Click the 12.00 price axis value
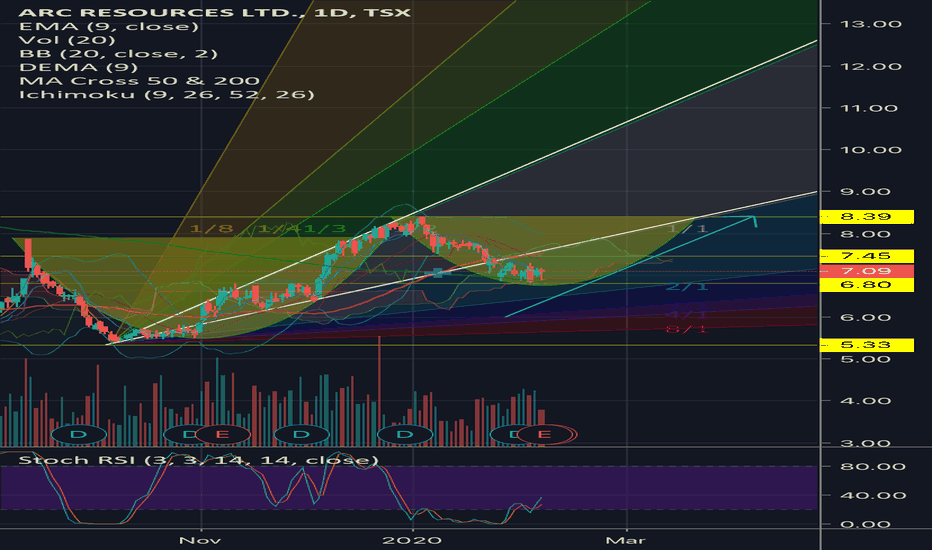Viewport: 932px width, 550px height. [x=871, y=66]
